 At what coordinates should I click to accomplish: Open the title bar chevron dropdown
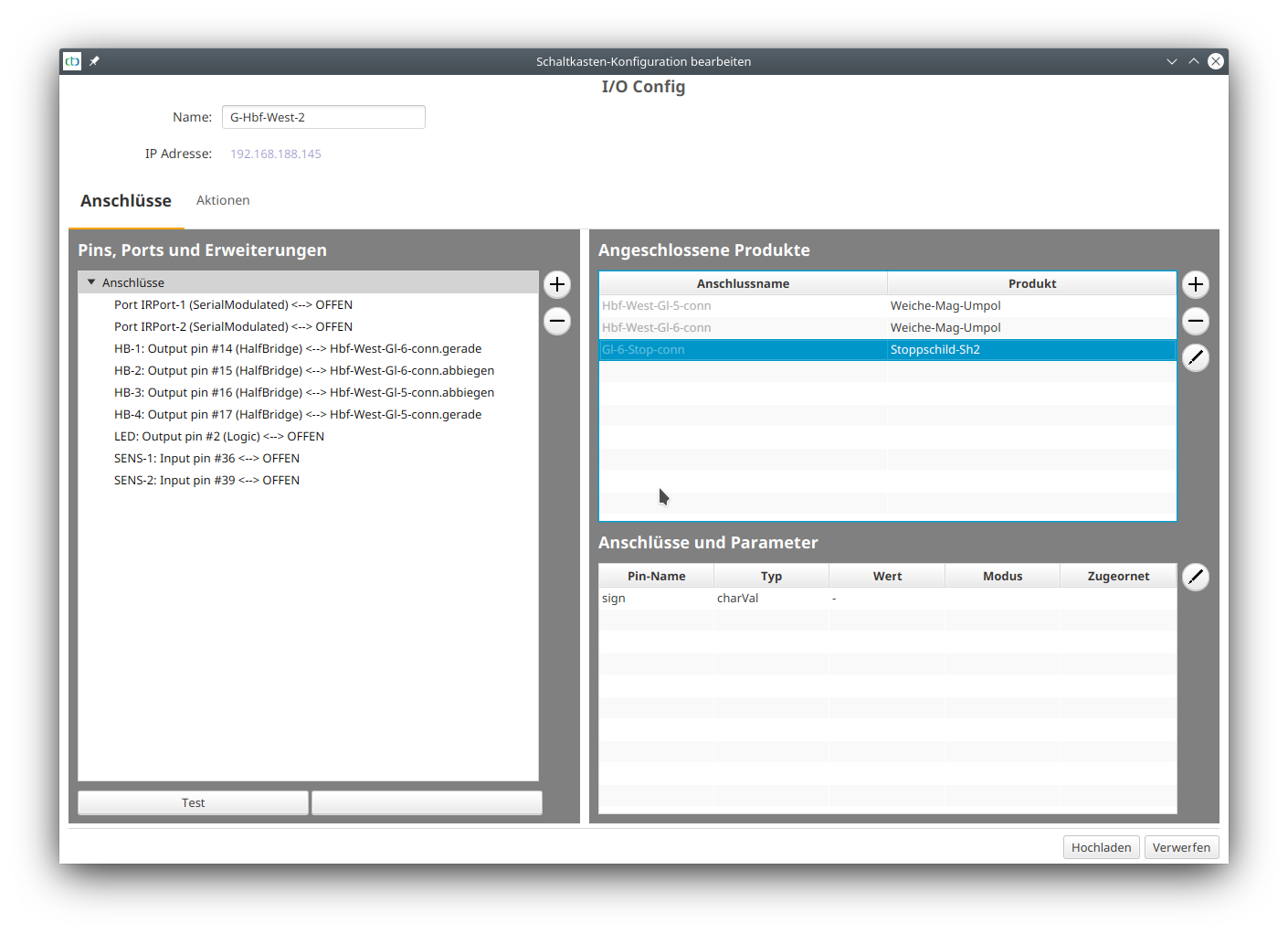[1172, 61]
